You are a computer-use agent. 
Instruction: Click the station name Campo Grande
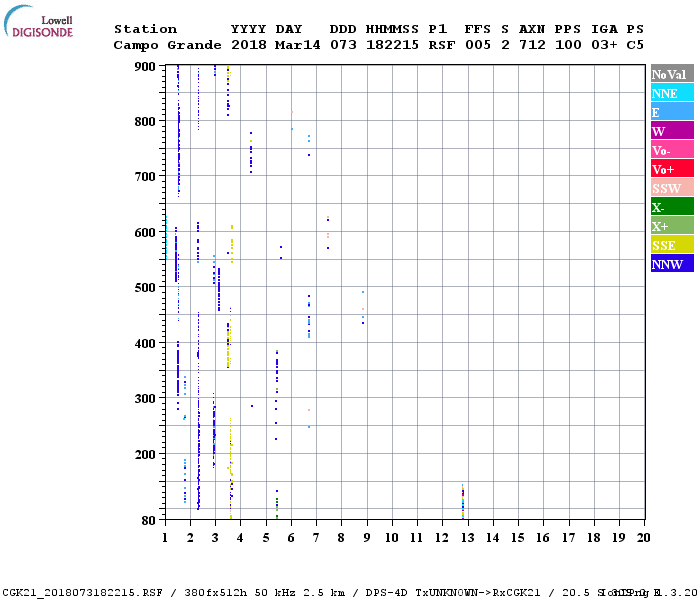tap(167, 45)
